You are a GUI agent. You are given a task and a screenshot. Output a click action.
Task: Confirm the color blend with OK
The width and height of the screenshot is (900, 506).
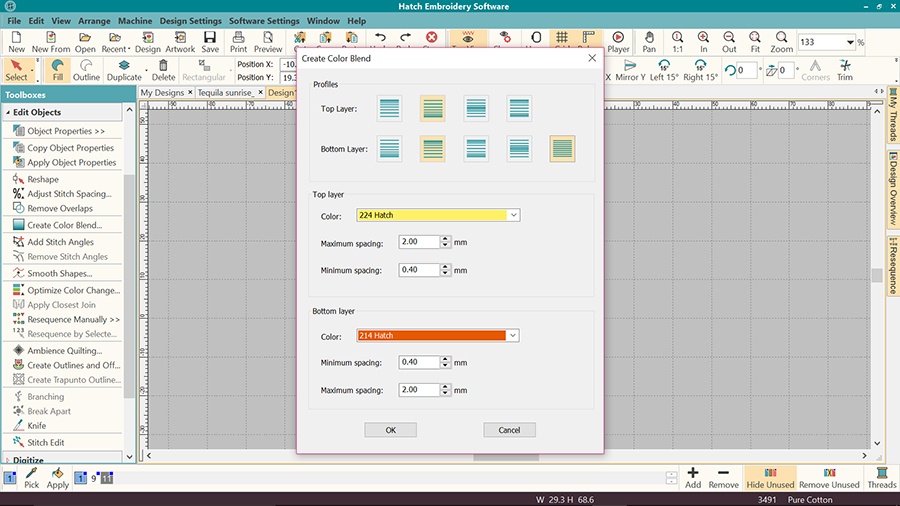tap(390, 430)
